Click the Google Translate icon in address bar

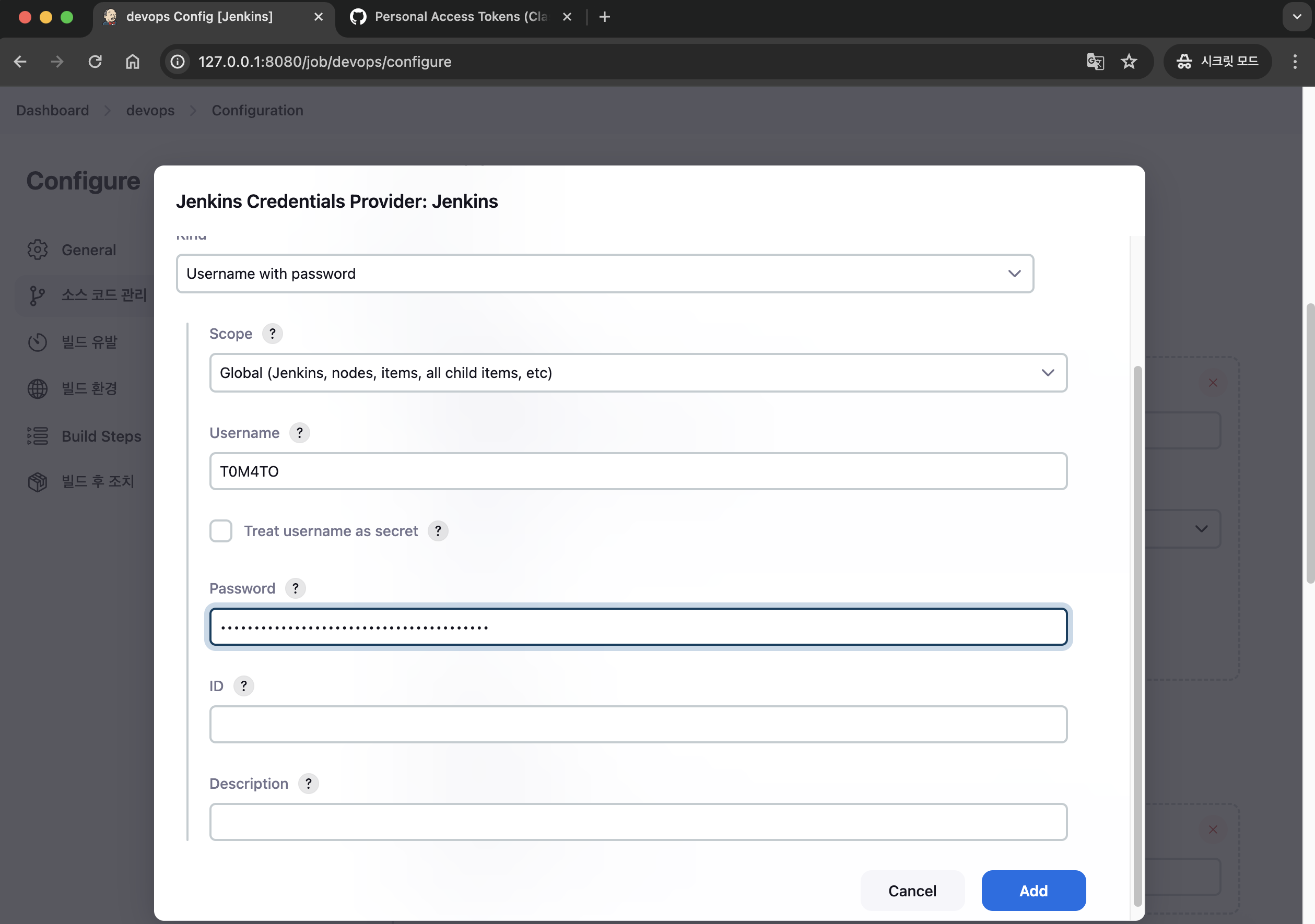[1095, 61]
